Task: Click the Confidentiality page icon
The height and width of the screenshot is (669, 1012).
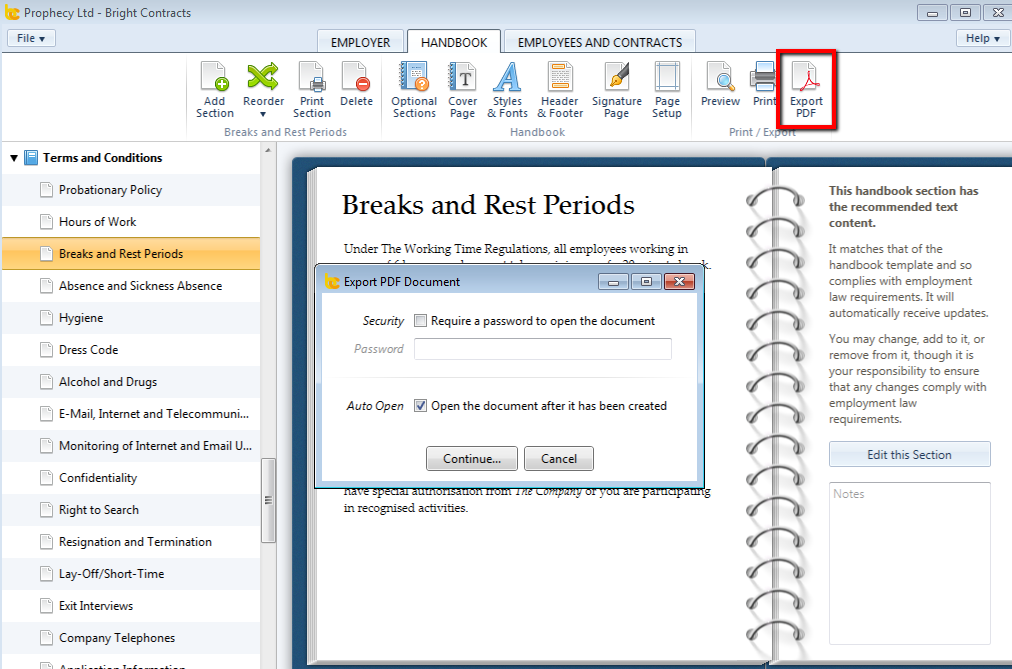Action: tap(46, 478)
